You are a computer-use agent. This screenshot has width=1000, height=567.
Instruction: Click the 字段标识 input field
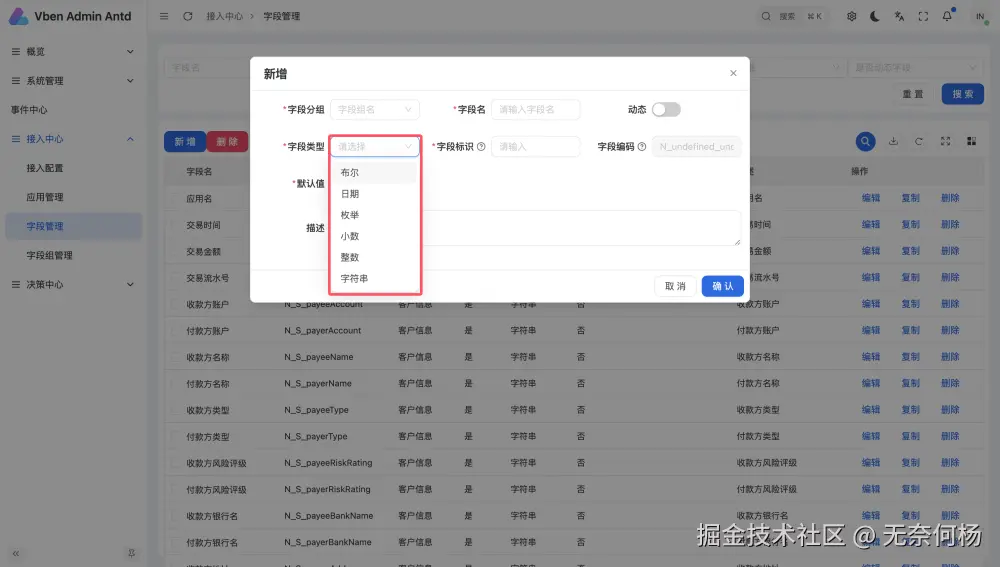536,147
